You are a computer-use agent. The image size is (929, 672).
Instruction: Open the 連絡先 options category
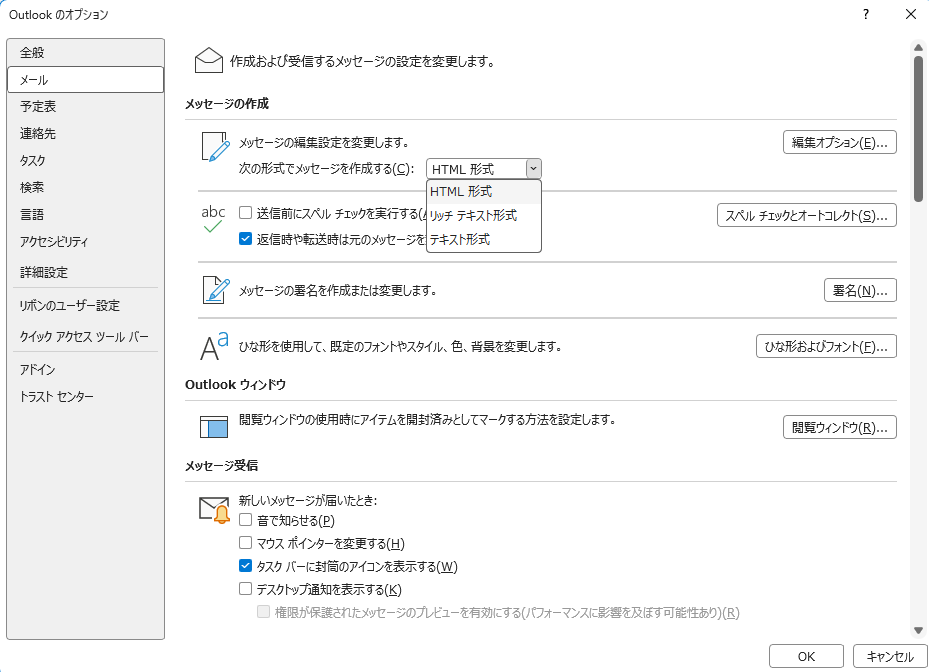pyautogui.click(x=85, y=134)
